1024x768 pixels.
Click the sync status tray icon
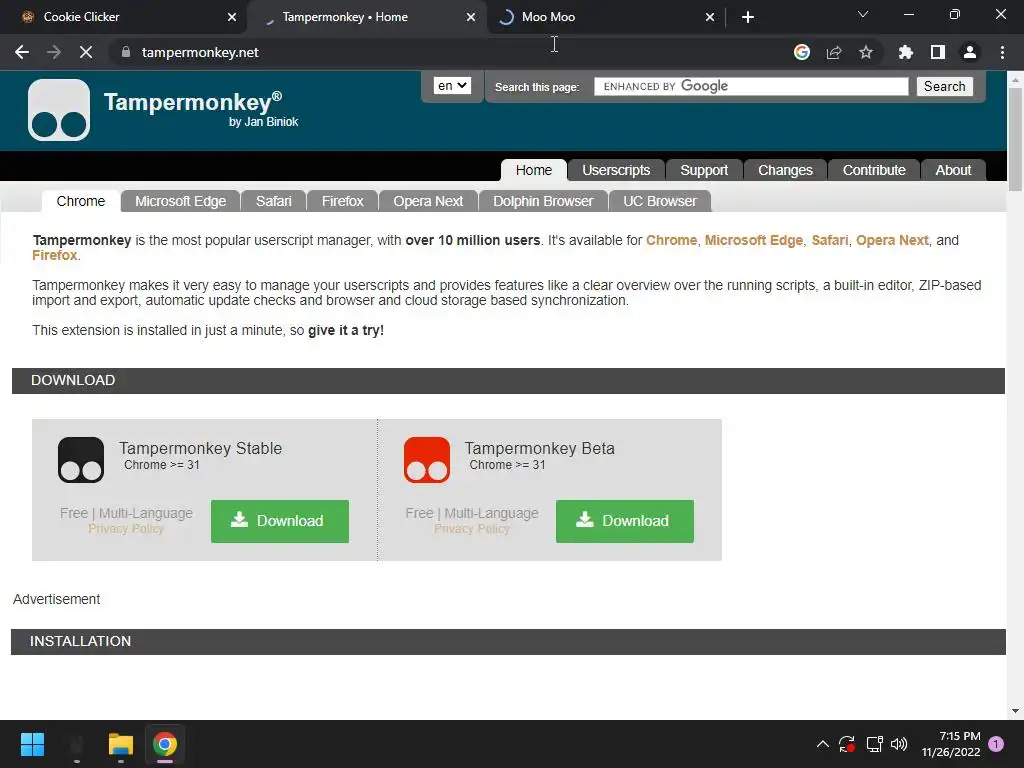tap(847, 744)
